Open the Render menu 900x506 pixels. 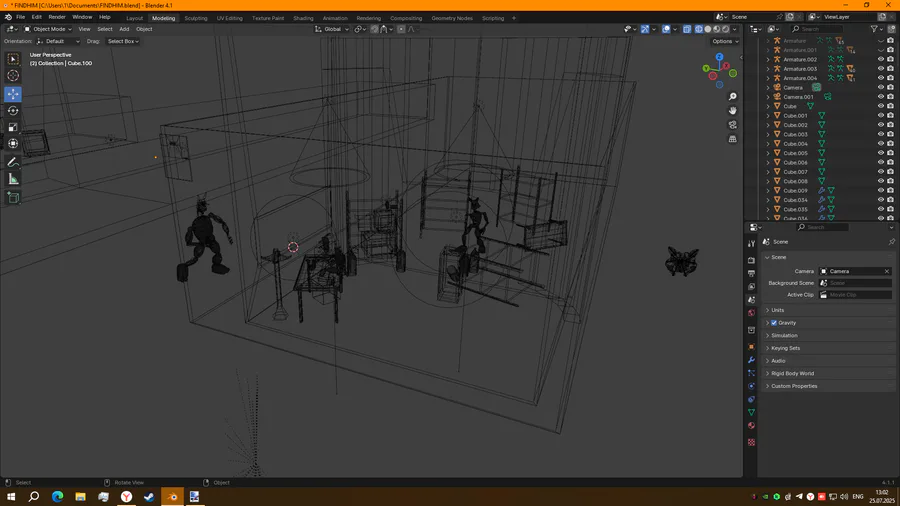[x=57, y=17]
